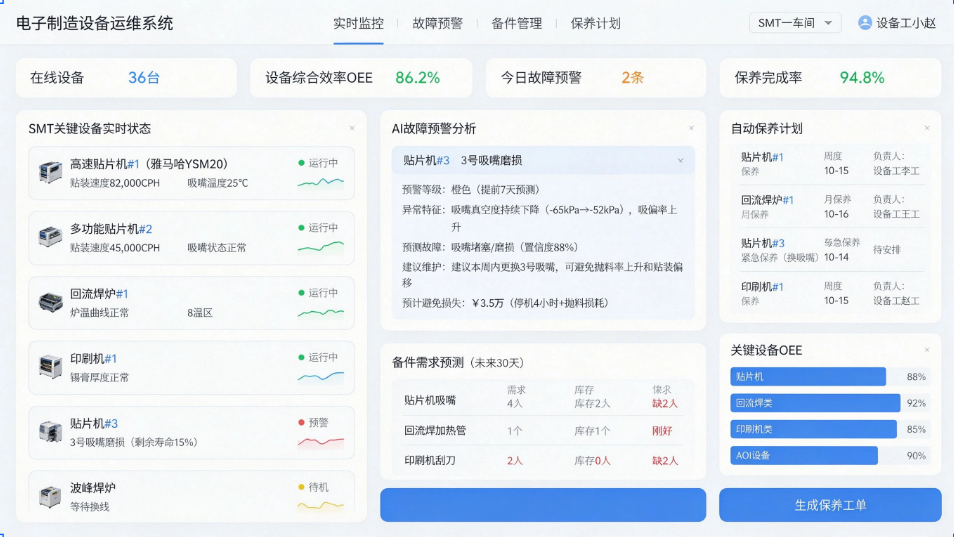The height and width of the screenshot is (537, 954).
Task: Click the 高速贴片机#1 machine icon
Action: tap(50, 173)
